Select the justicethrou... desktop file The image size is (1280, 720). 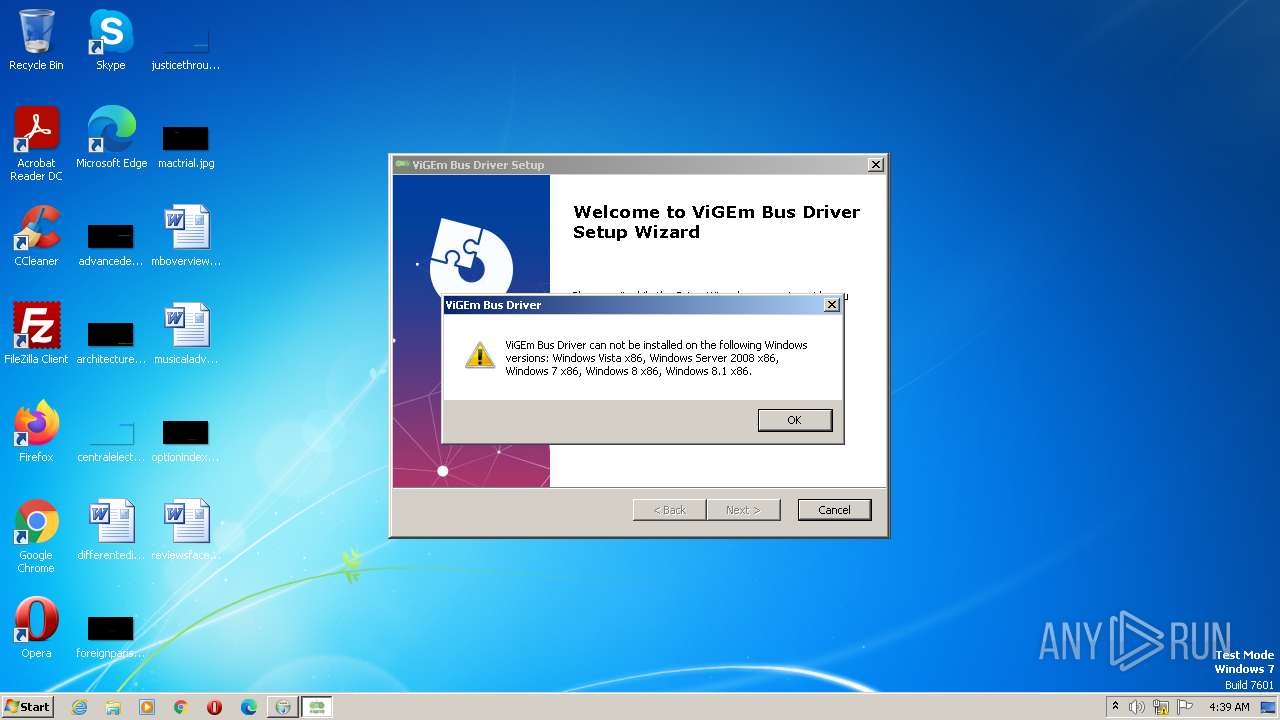point(185,48)
